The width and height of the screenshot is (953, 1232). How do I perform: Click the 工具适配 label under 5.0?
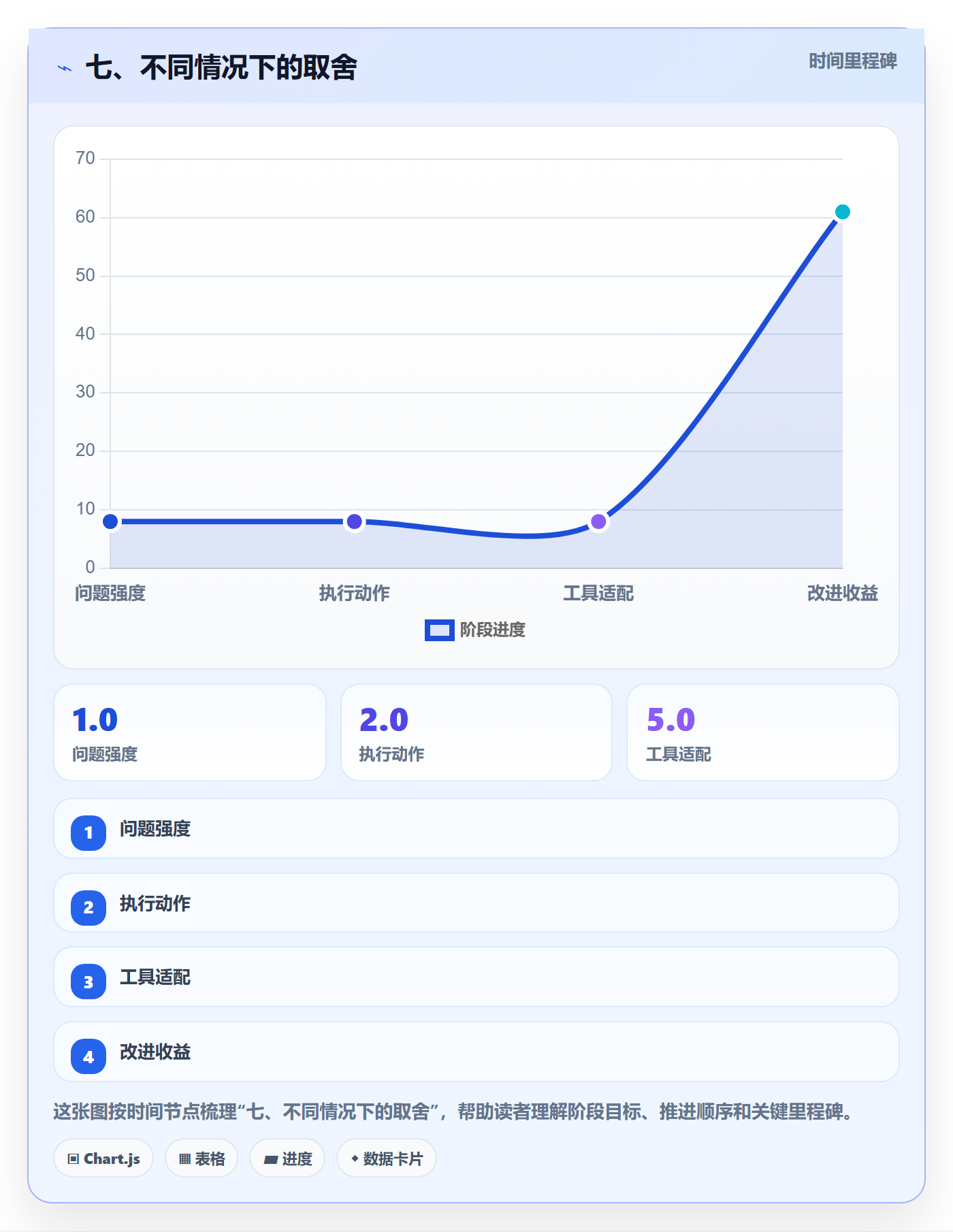(678, 754)
